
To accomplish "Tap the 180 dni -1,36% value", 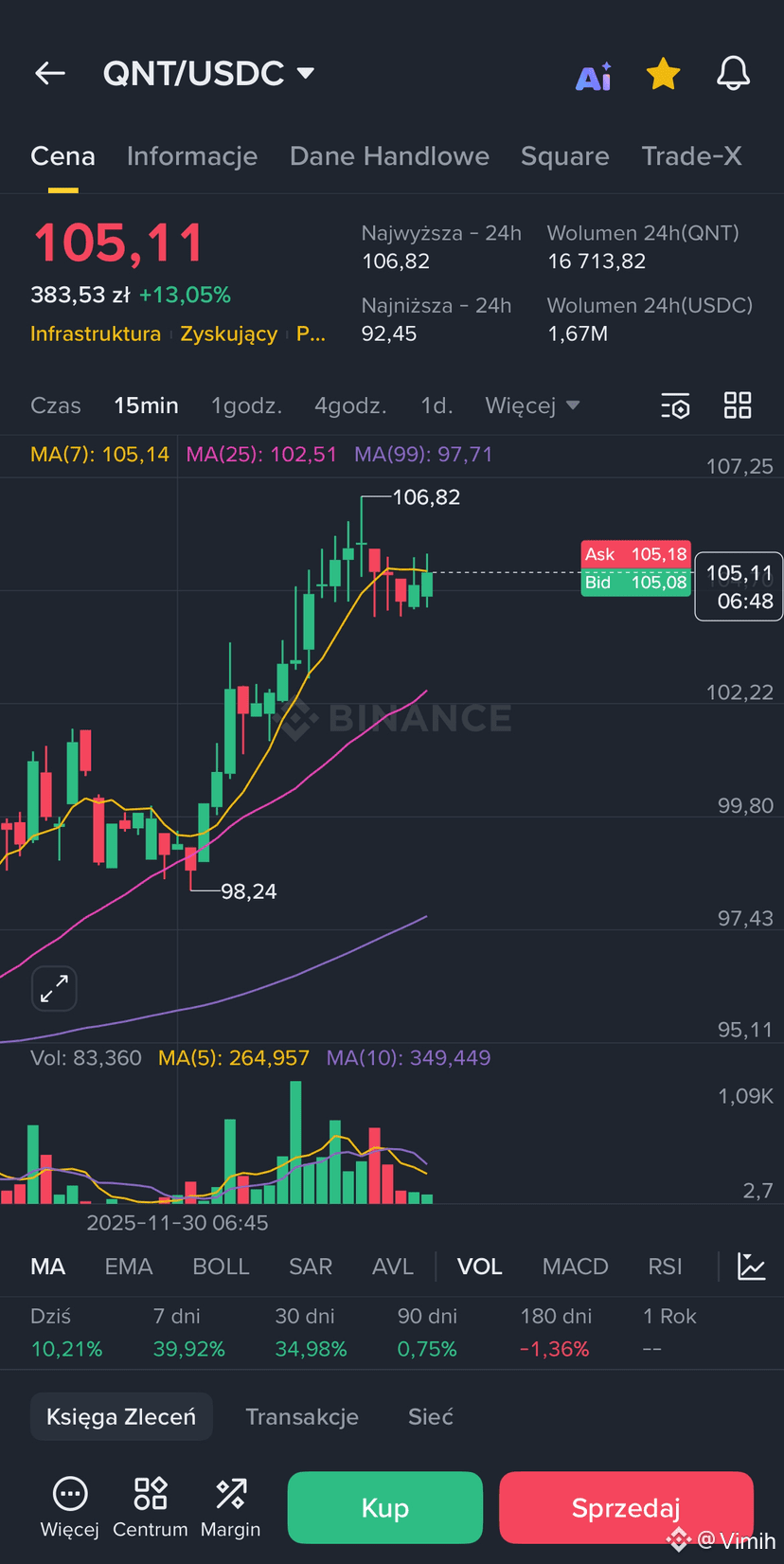I will click(555, 1348).
